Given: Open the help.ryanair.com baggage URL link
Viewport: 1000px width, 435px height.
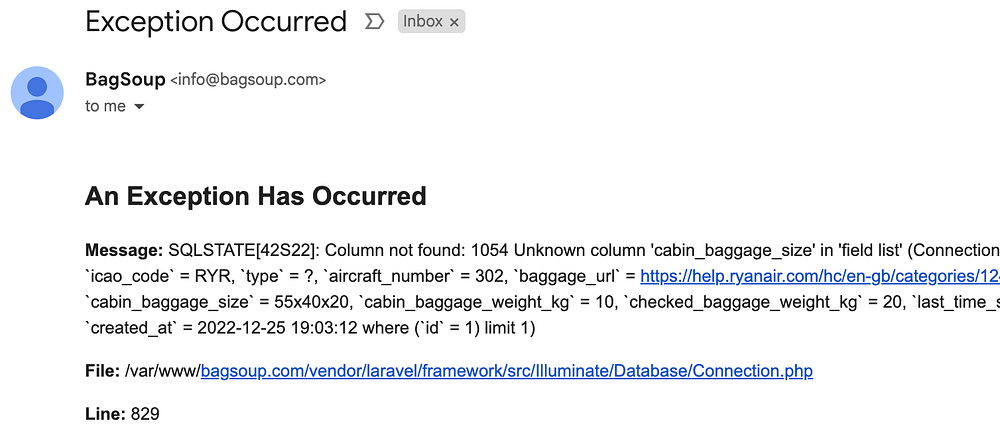Looking at the screenshot, I should point(819,274).
